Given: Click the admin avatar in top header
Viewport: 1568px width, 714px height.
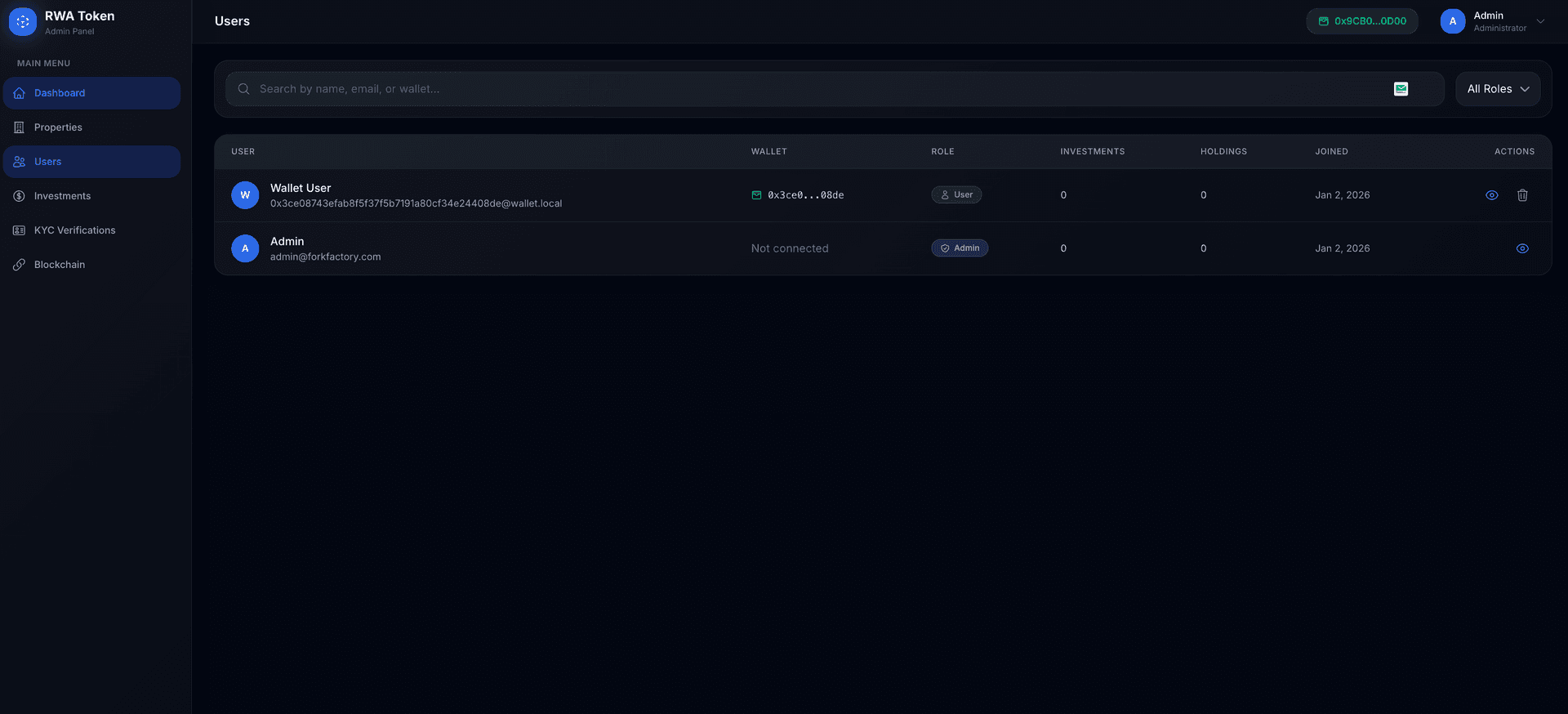Looking at the screenshot, I should [1452, 21].
